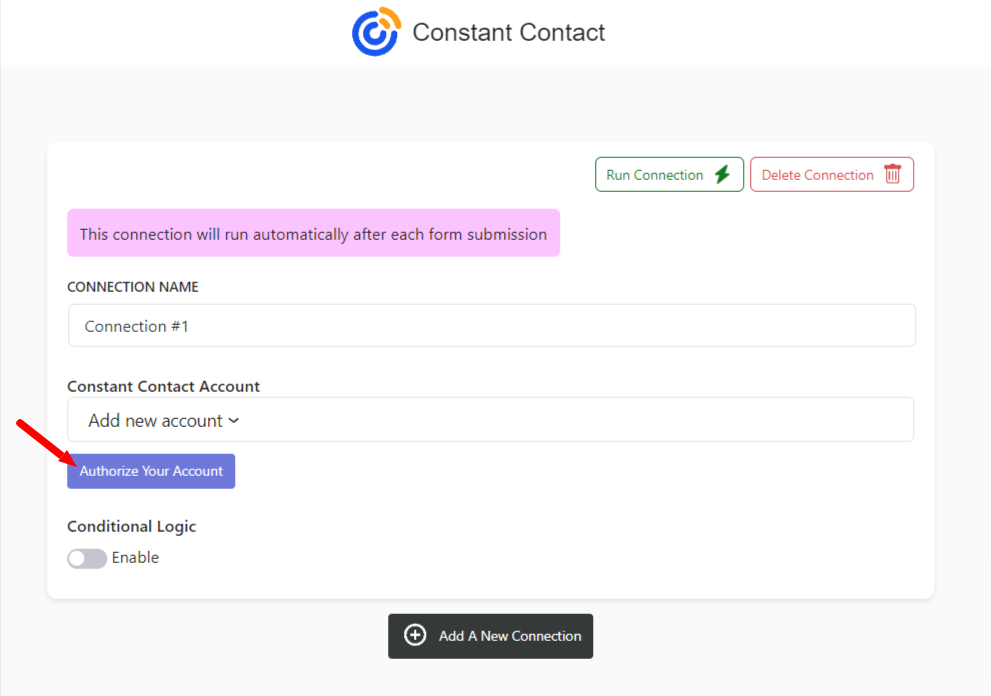Click the automatic form submission notice banner

(x=313, y=233)
